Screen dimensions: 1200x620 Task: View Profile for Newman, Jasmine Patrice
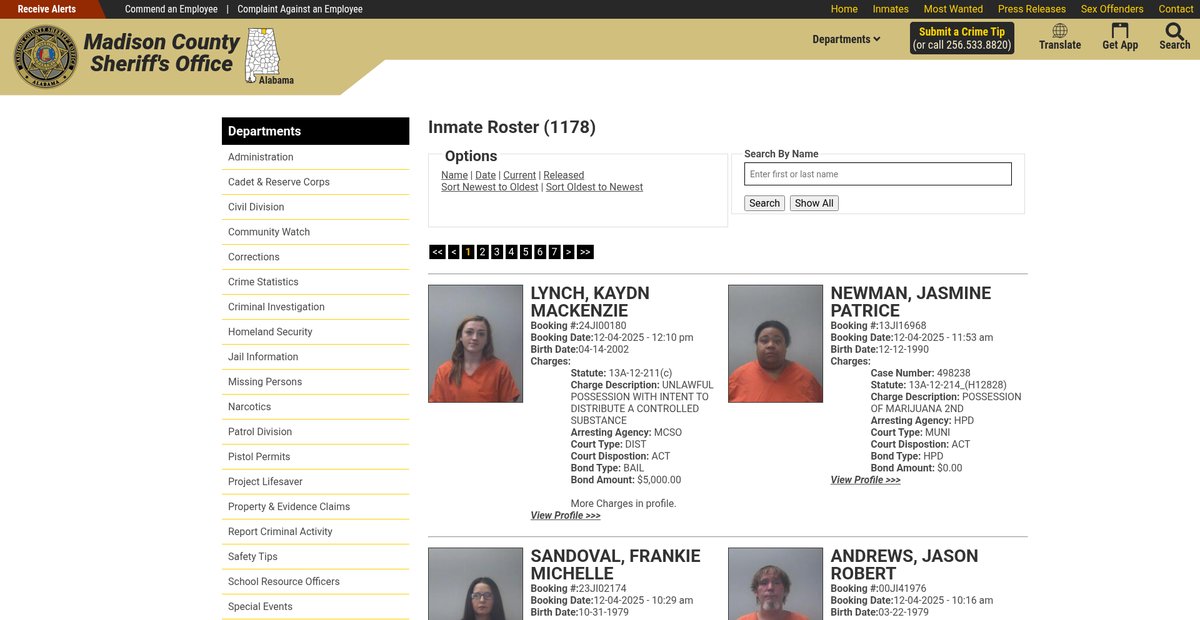865,480
